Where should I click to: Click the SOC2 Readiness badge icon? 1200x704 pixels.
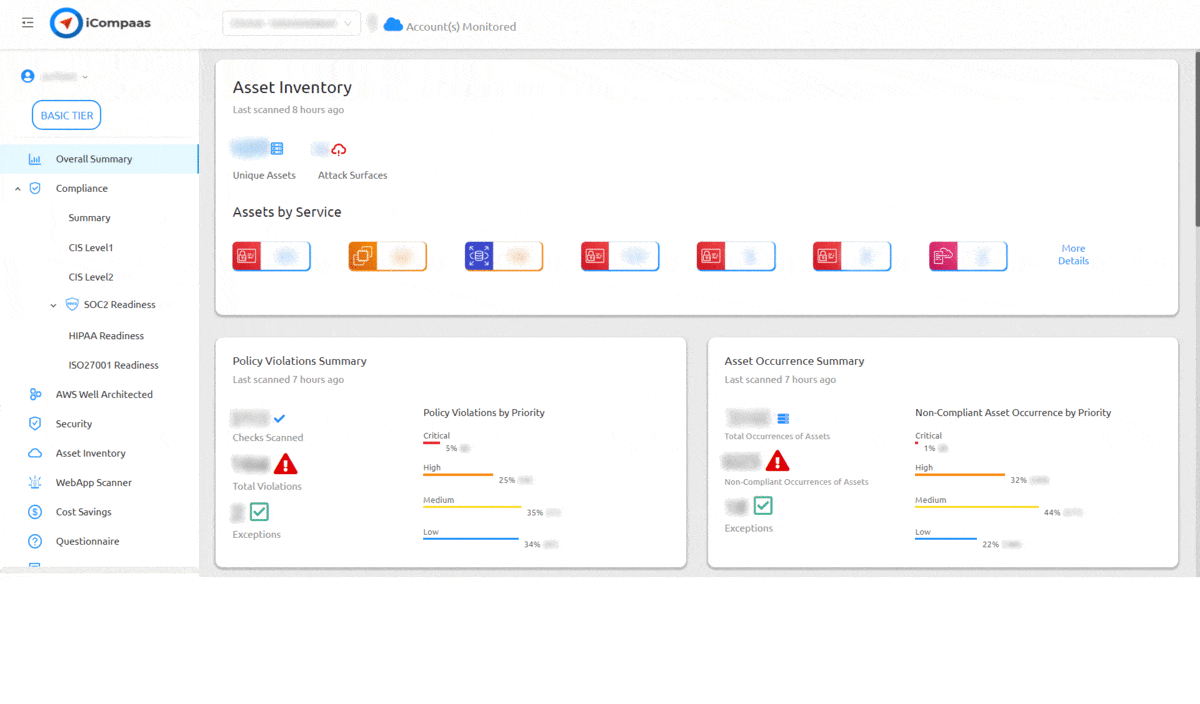tap(70, 304)
